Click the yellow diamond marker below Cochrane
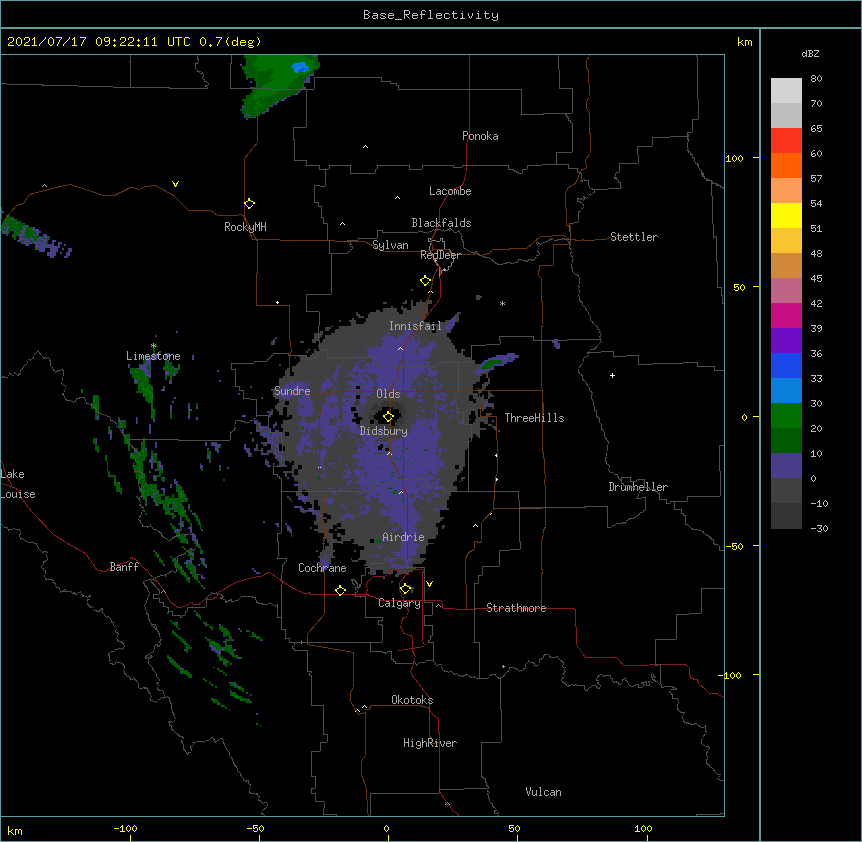Viewport: 862px width, 842px height. (x=340, y=590)
